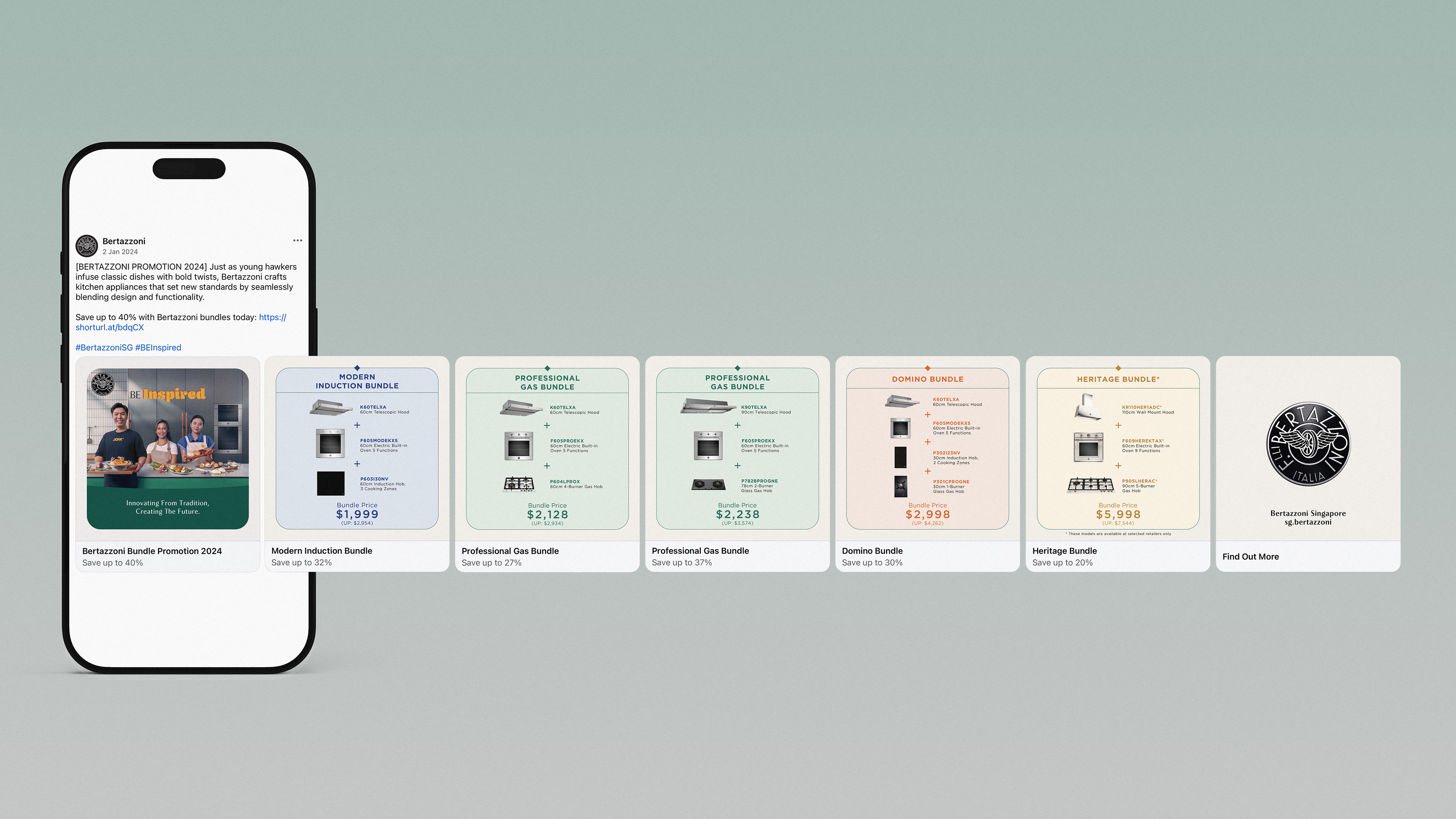Click the round Bertazzoni logo on the hawkers photo
The width and height of the screenshot is (1456, 819).
tap(103, 384)
